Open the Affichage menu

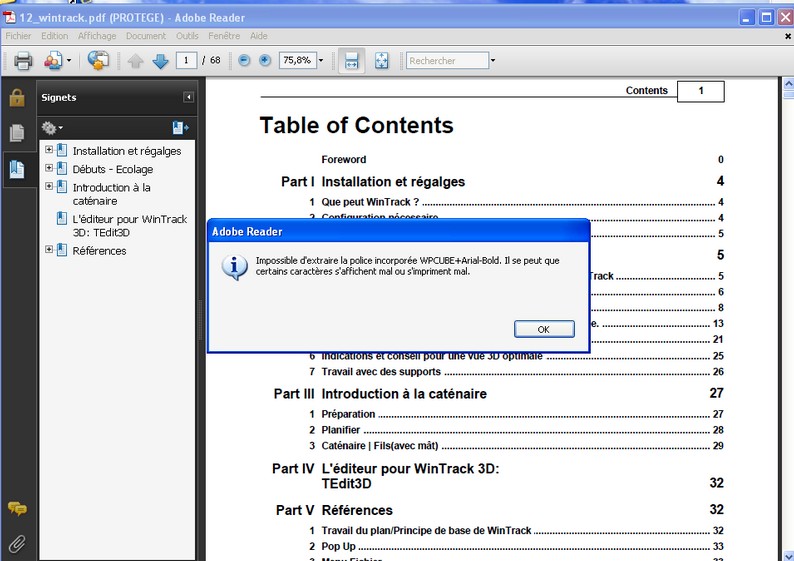tap(97, 36)
